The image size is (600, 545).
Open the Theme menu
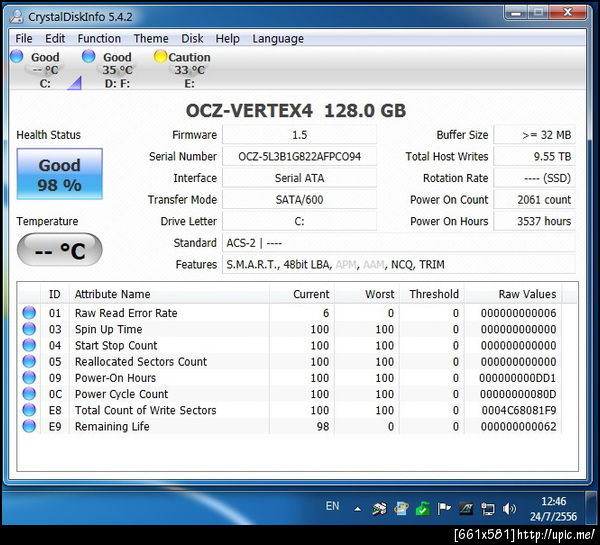[x=151, y=38]
